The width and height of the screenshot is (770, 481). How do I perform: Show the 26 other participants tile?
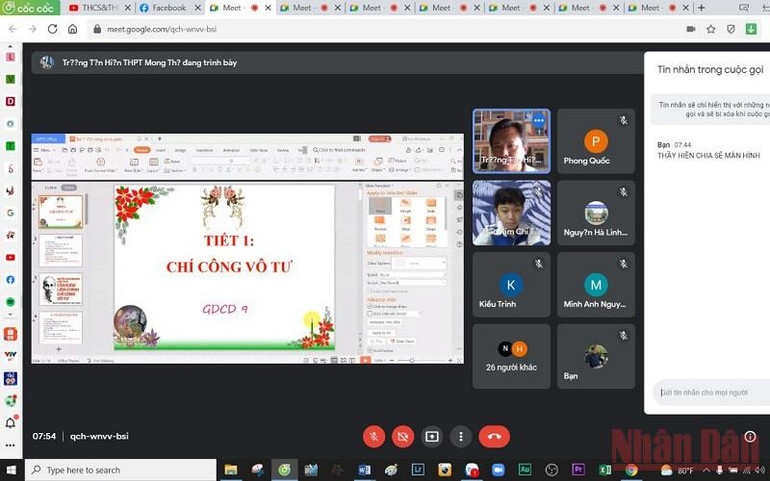click(511, 356)
